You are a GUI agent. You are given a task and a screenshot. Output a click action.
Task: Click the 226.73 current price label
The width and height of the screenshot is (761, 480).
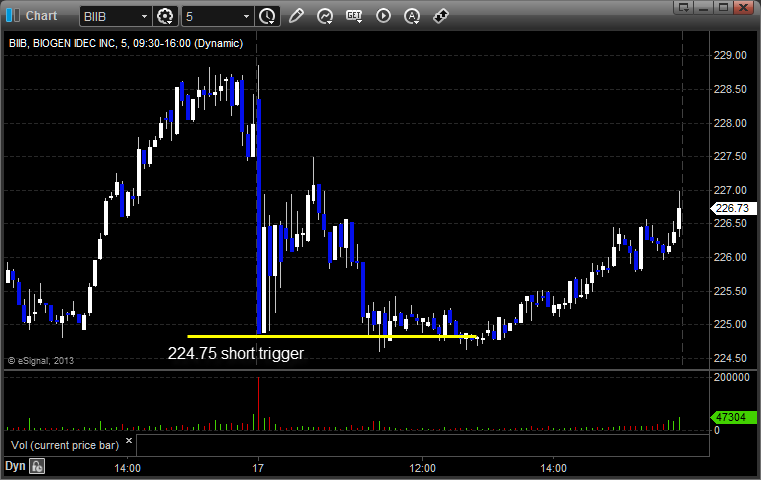click(x=733, y=208)
